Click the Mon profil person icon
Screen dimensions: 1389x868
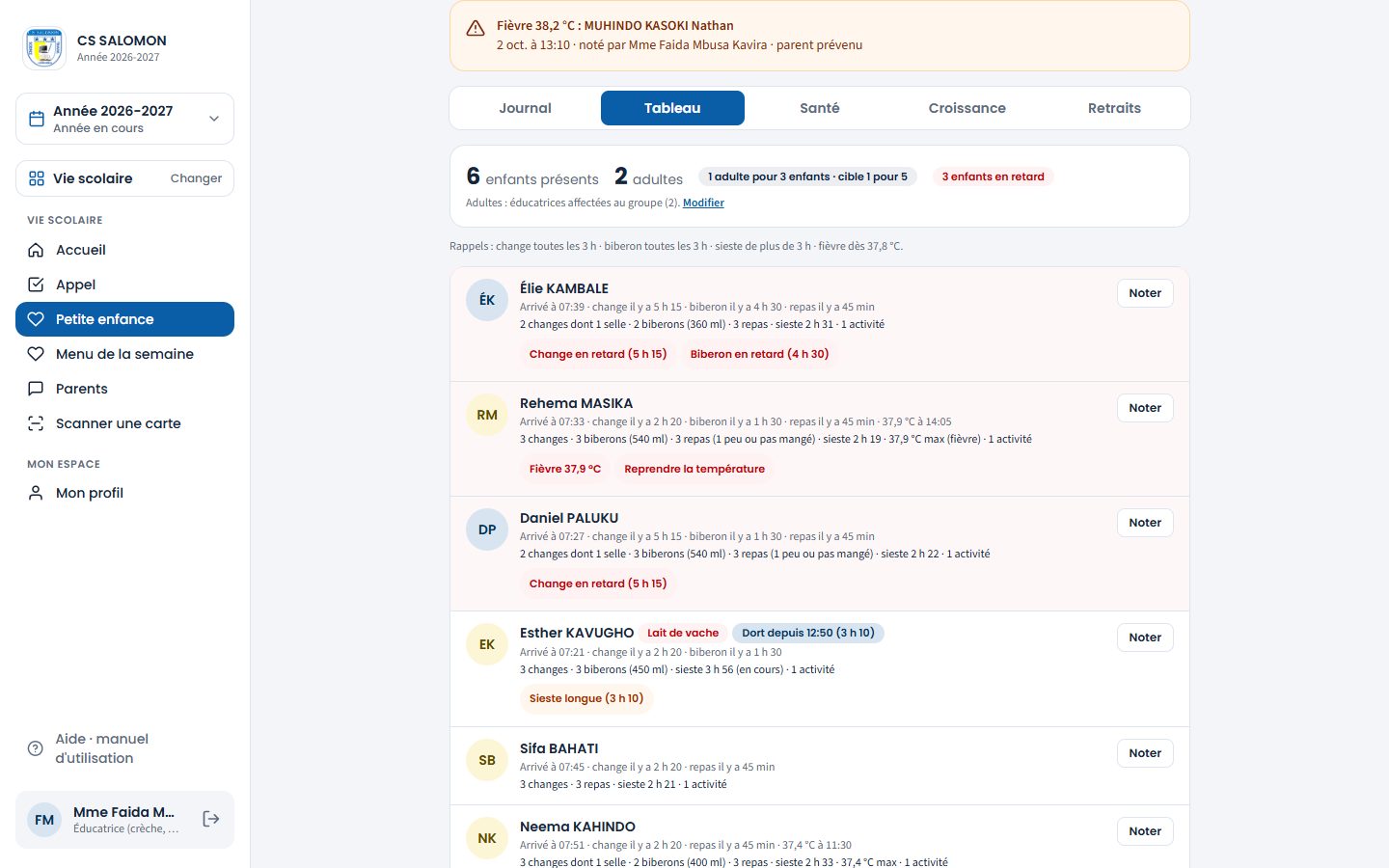click(x=36, y=493)
